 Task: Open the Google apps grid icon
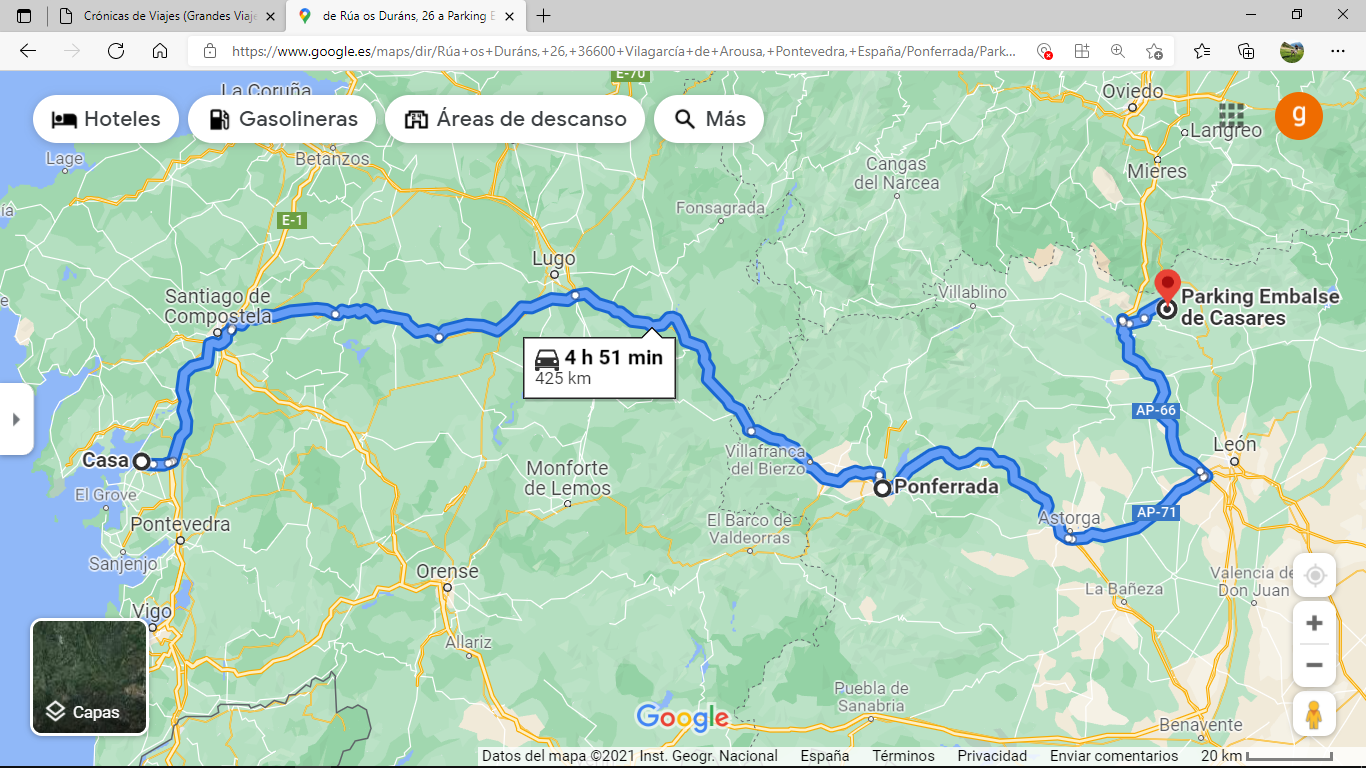tap(1231, 117)
